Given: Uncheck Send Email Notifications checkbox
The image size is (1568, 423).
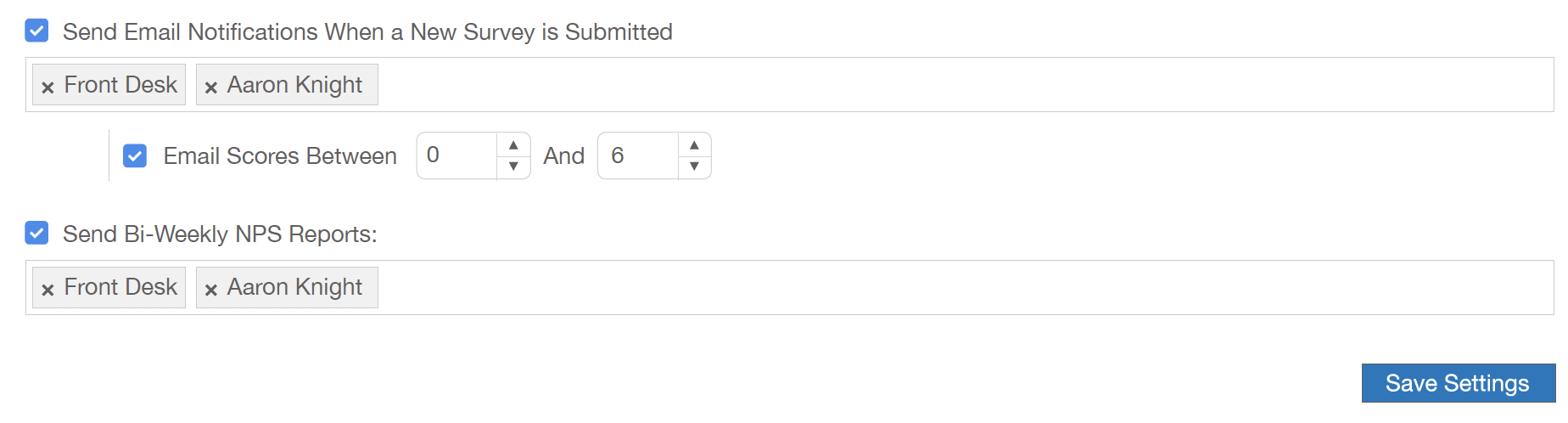Looking at the screenshot, I should [36, 31].
